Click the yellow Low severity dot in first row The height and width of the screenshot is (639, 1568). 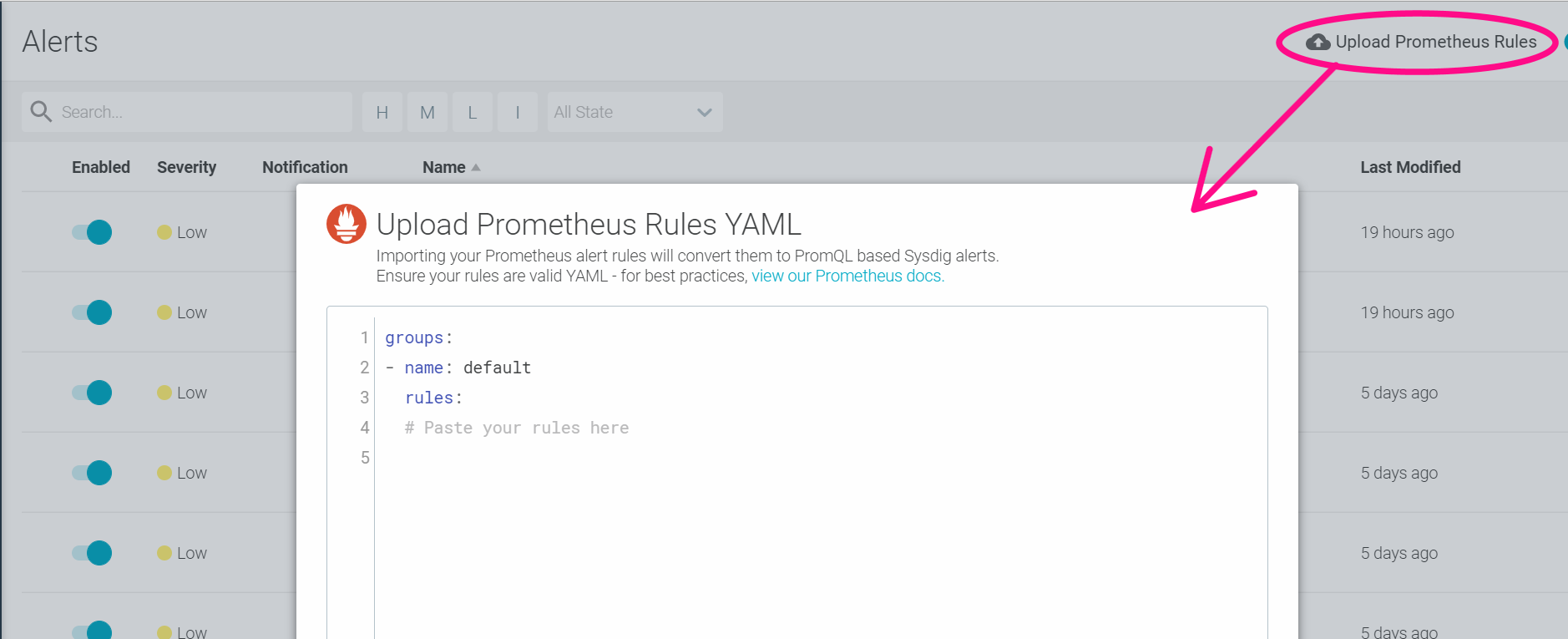164,232
